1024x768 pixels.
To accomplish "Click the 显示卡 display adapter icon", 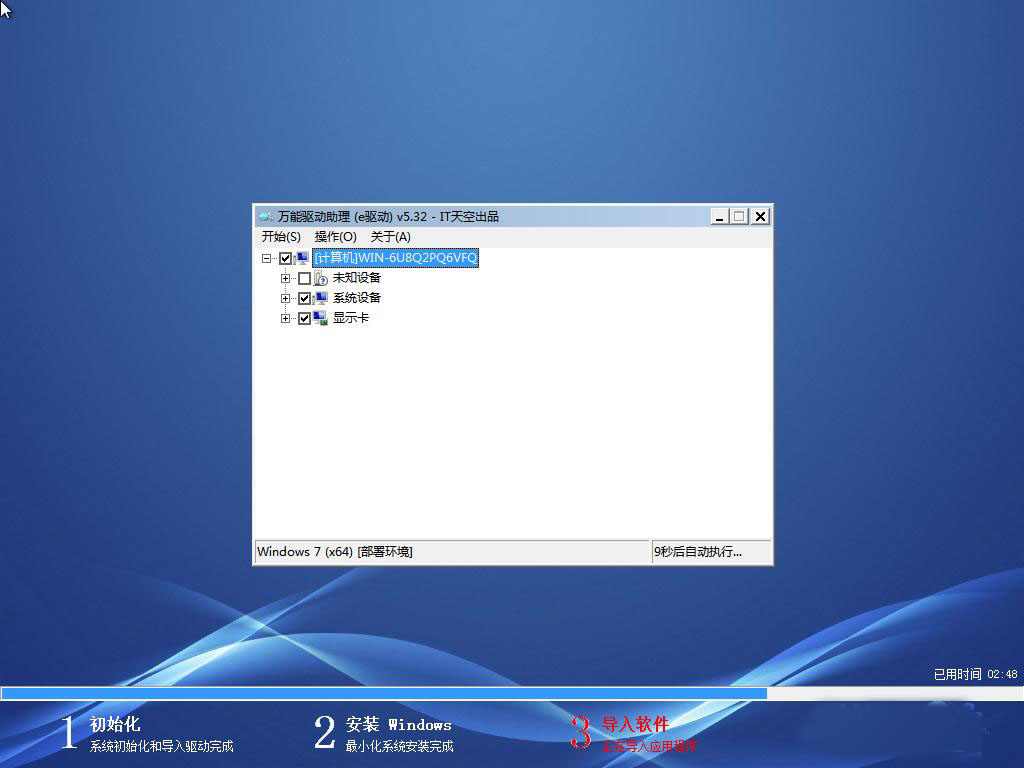I will click(x=321, y=318).
